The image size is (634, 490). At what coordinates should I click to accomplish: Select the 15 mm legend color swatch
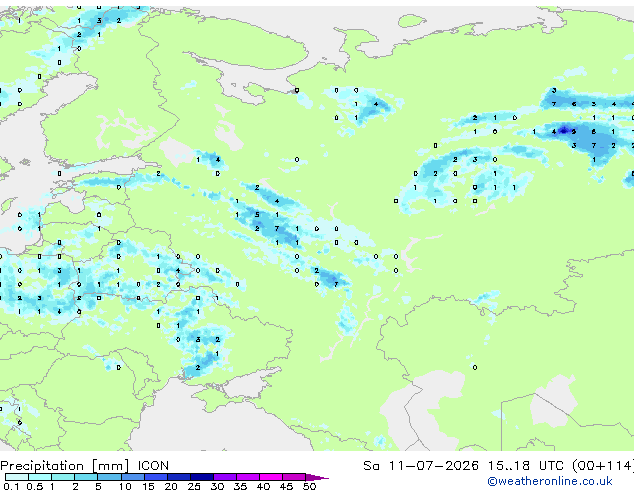(155, 477)
